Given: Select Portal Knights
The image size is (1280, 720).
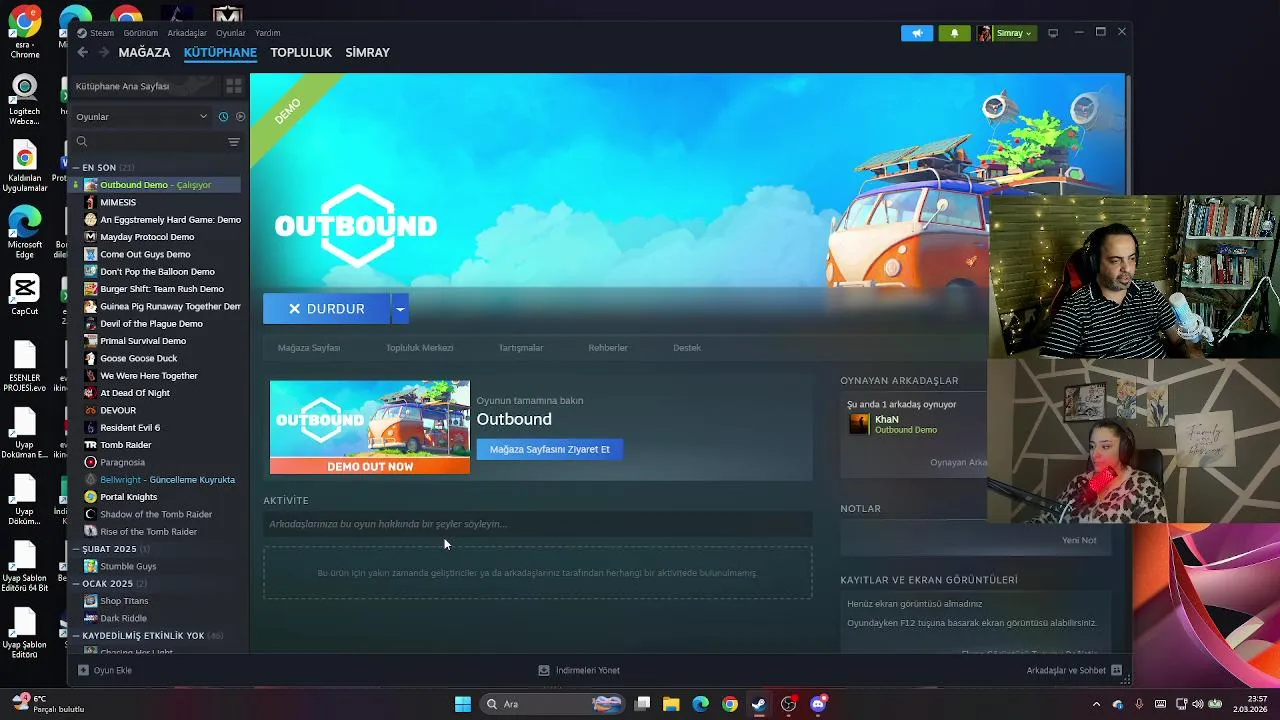Looking at the screenshot, I should 129,497.
